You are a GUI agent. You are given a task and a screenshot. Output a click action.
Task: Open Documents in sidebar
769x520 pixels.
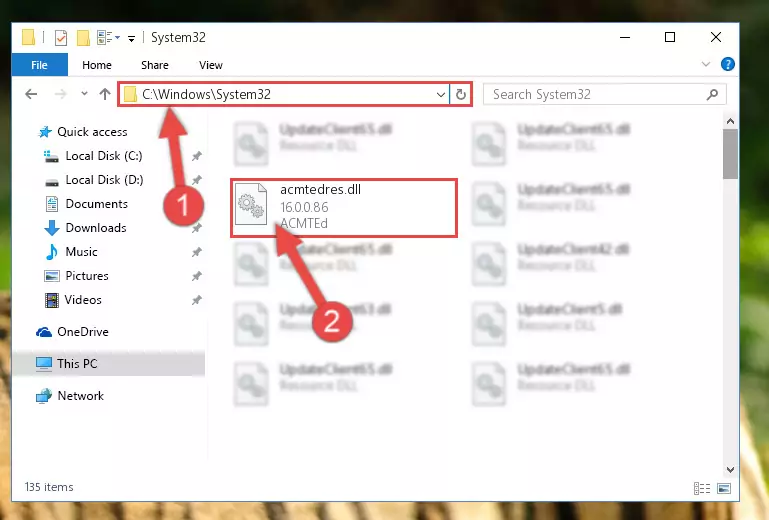pos(97,204)
